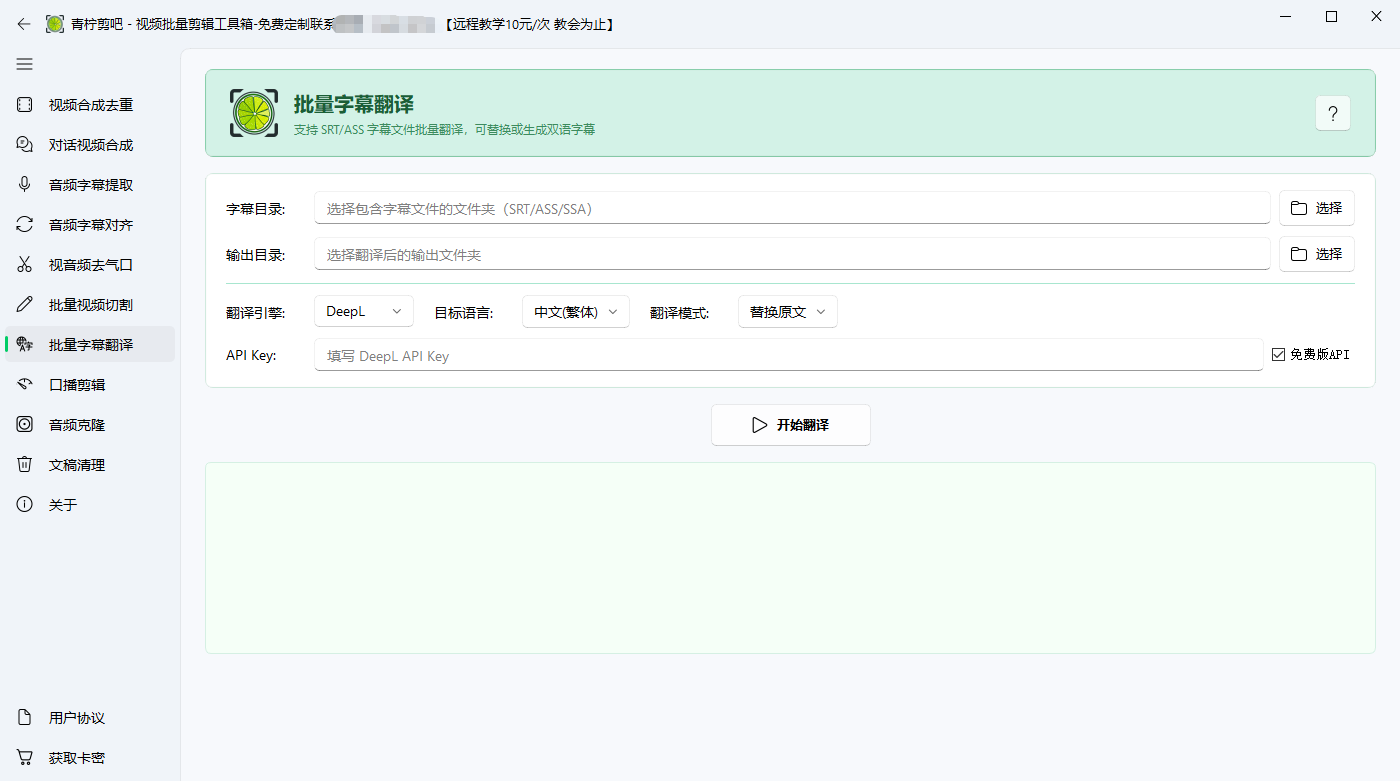Start translation with 开始翻译 button
This screenshot has width=1400, height=781.
pyautogui.click(x=791, y=425)
